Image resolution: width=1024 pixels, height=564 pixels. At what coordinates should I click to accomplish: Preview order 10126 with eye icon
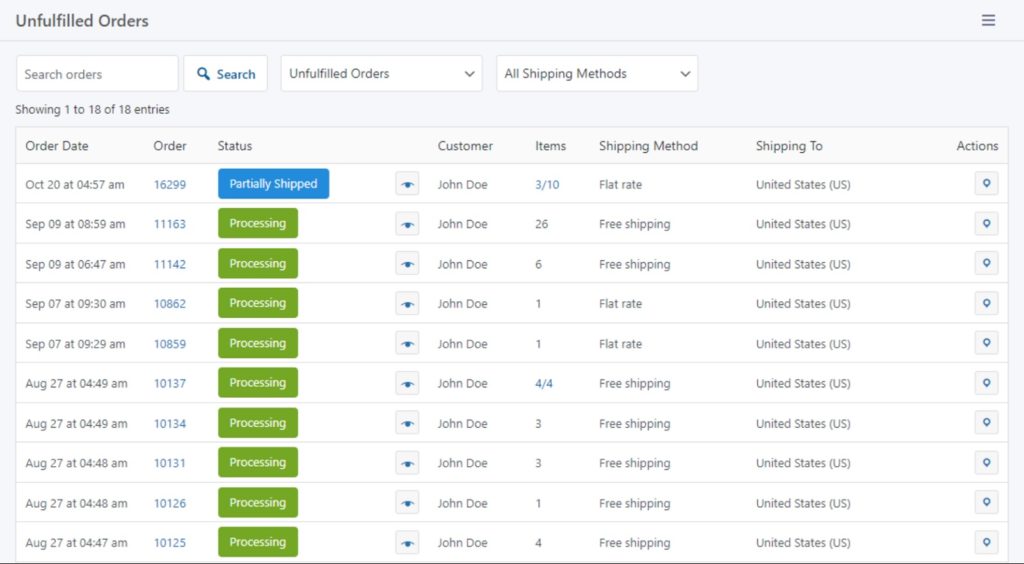(x=407, y=503)
